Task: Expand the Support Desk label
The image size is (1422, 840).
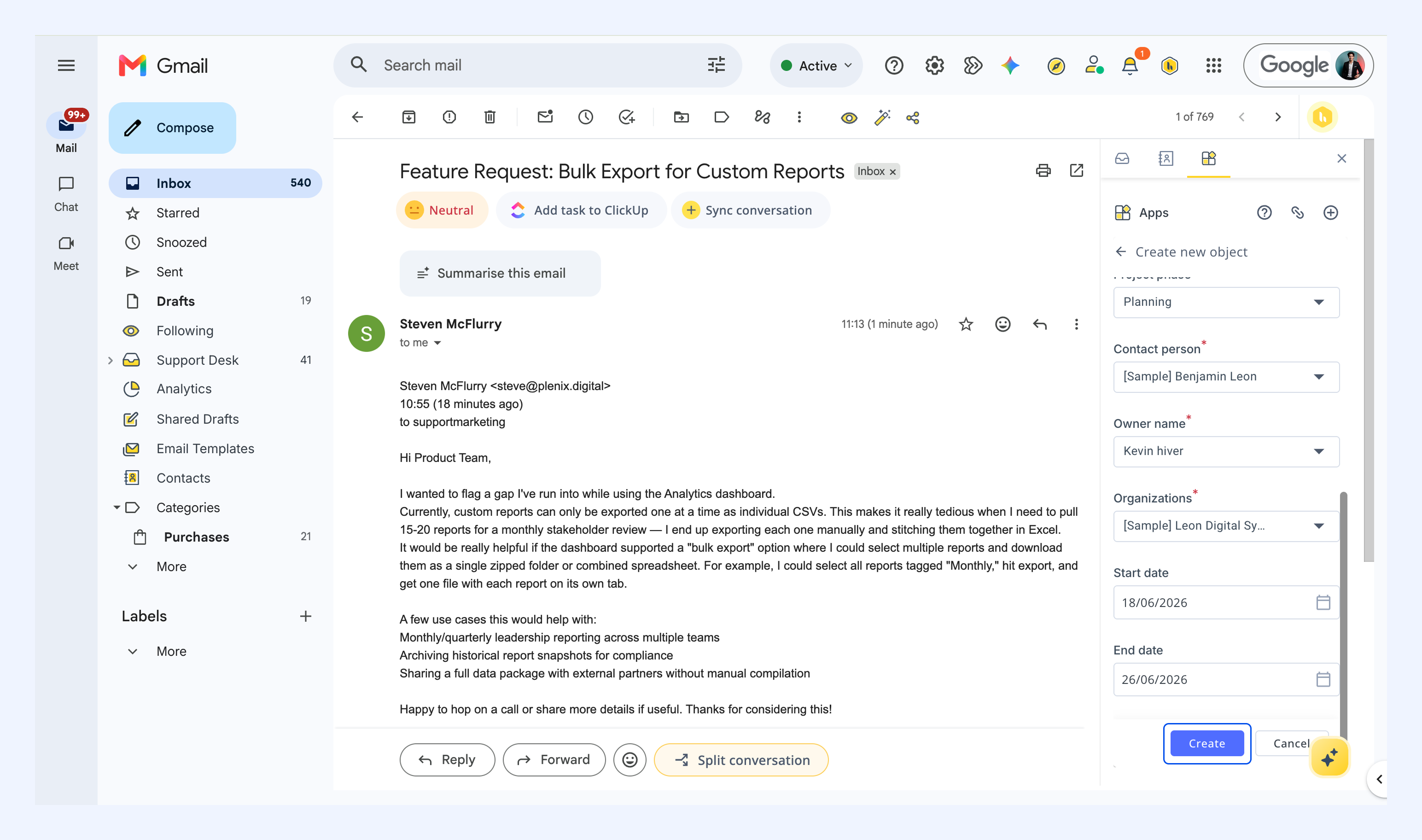Action: pyautogui.click(x=111, y=361)
